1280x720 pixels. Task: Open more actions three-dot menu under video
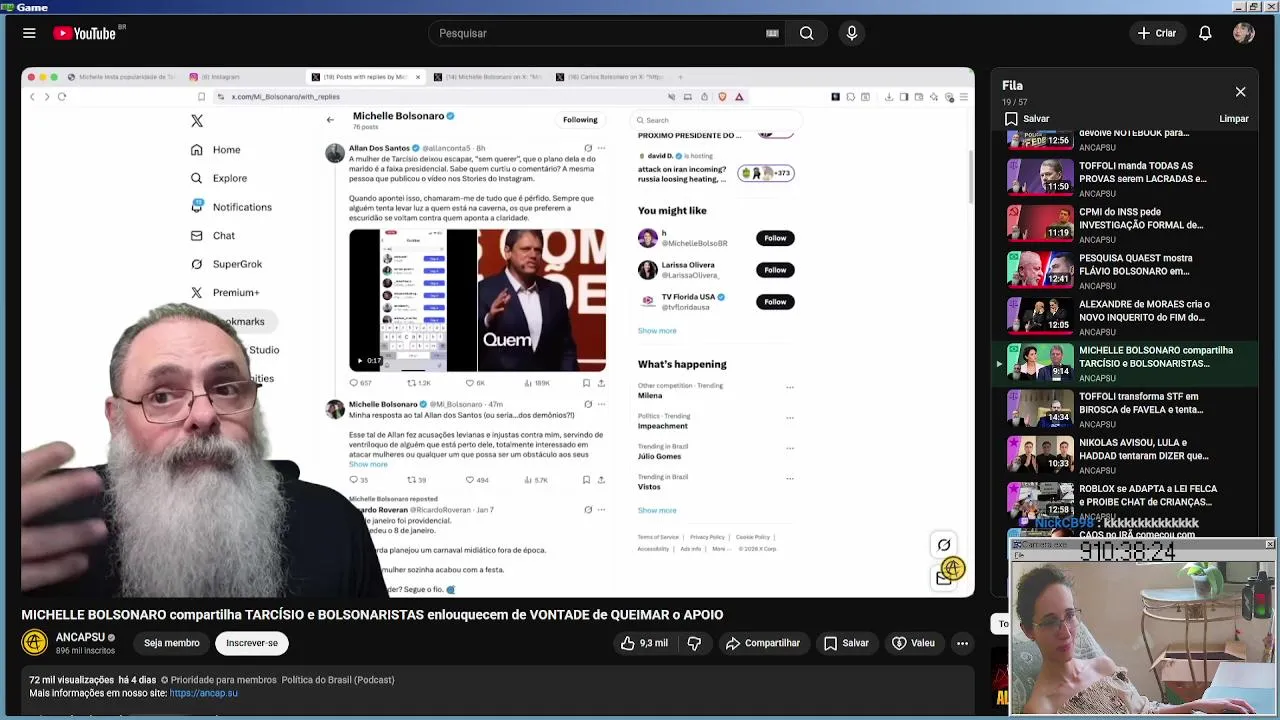pos(962,643)
